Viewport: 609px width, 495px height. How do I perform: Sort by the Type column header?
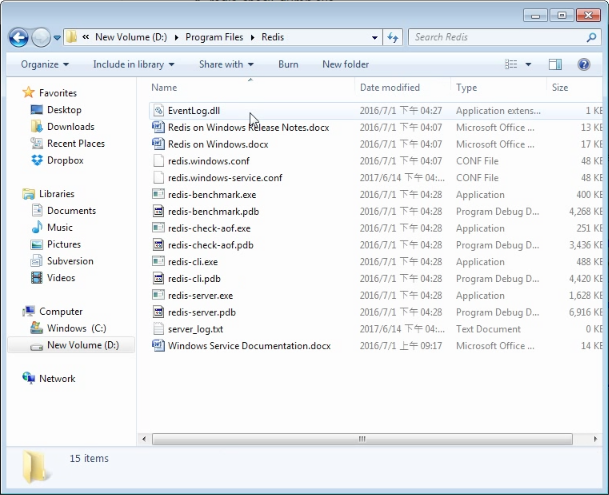click(466, 88)
